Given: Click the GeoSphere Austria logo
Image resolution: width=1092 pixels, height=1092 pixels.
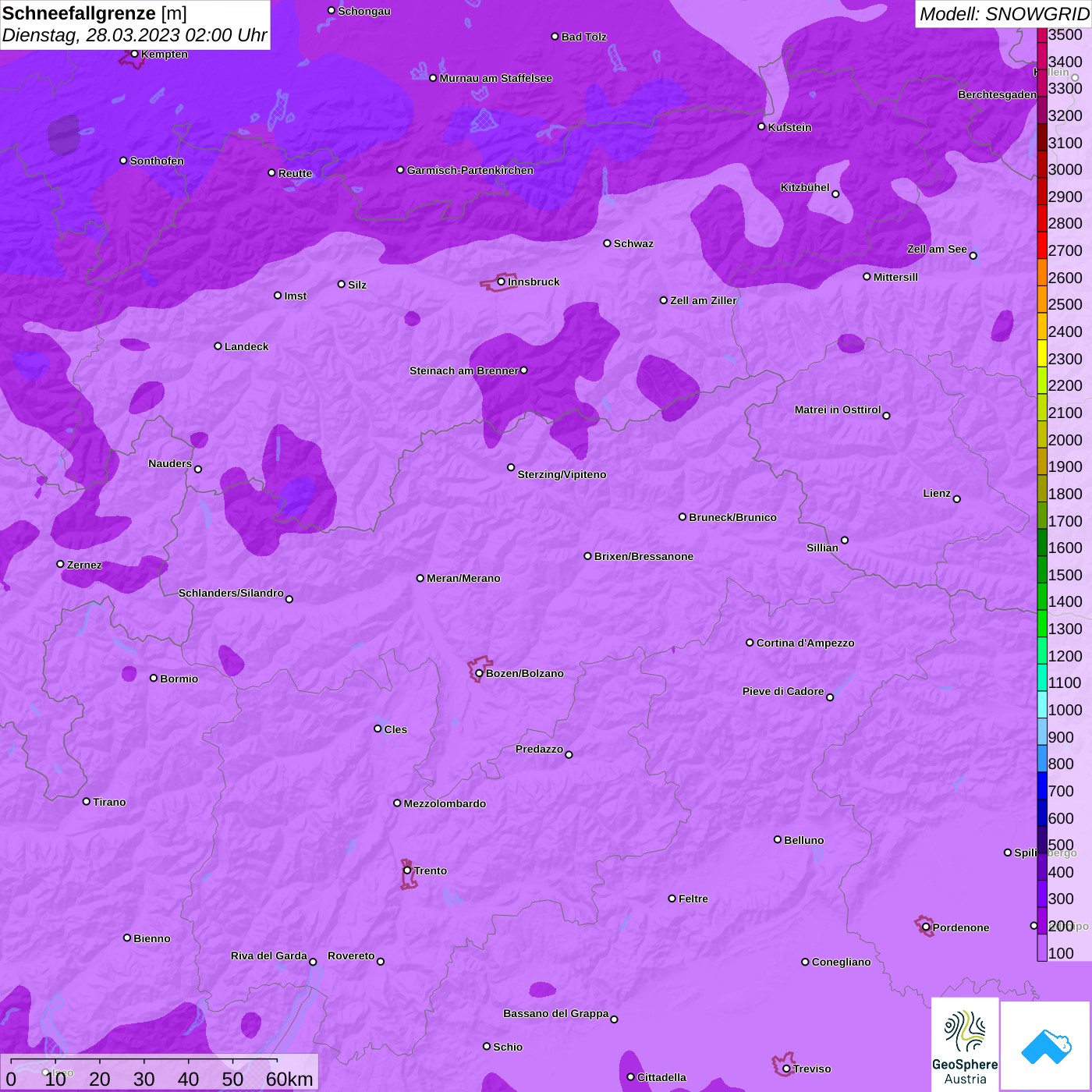Looking at the screenshot, I should [965, 1044].
